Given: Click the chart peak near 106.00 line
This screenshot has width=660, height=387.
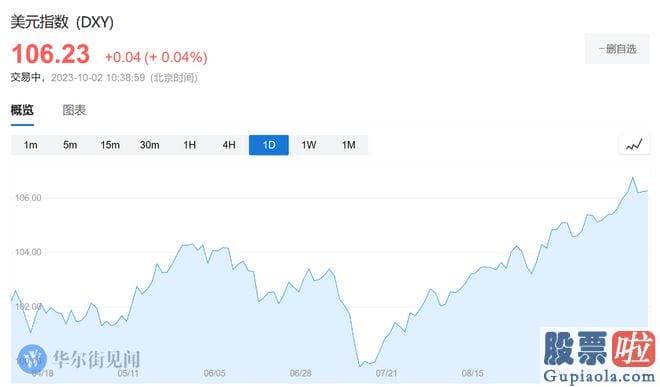Looking at the screenshot, I should point(632,178).
